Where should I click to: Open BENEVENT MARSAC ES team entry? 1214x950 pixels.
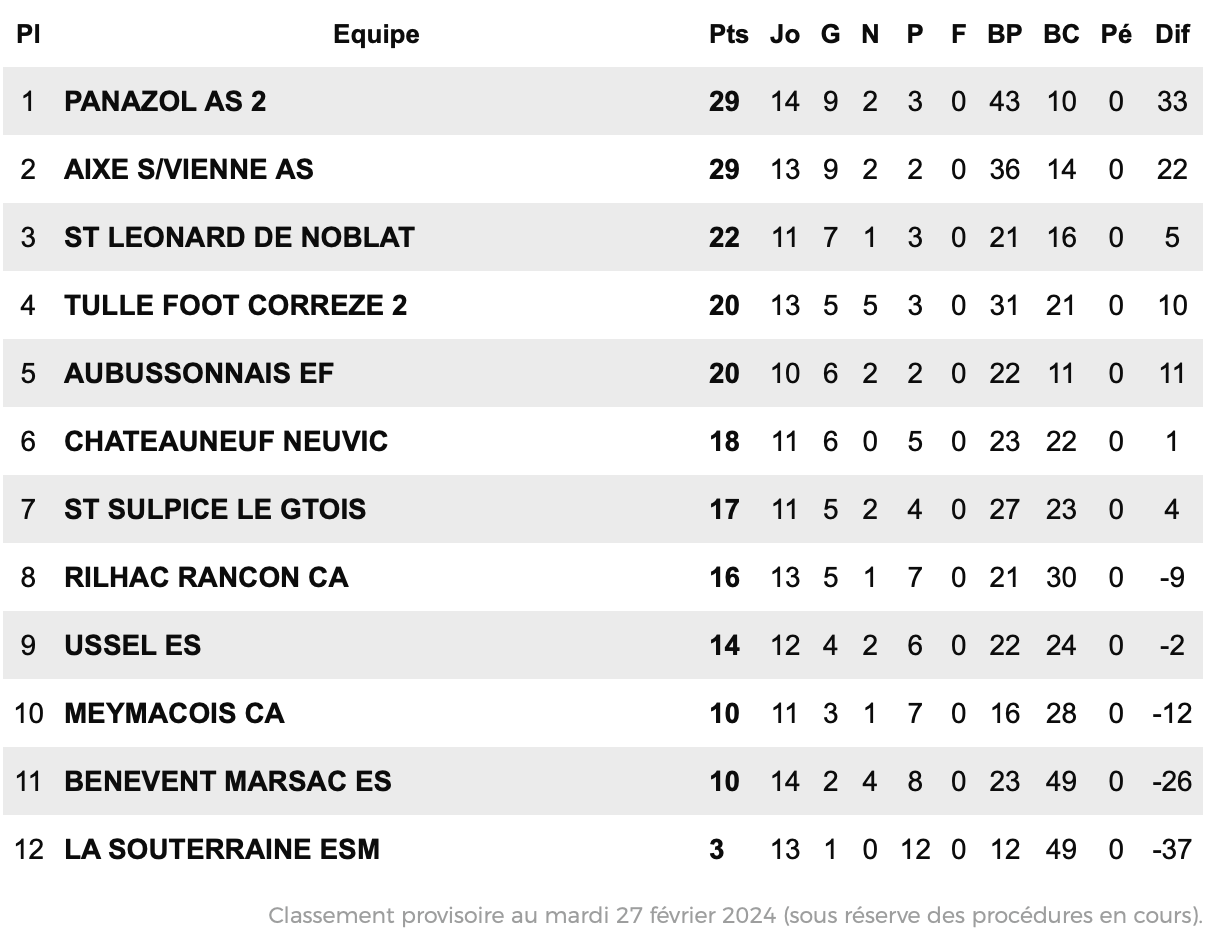click(x=228, y=781)
